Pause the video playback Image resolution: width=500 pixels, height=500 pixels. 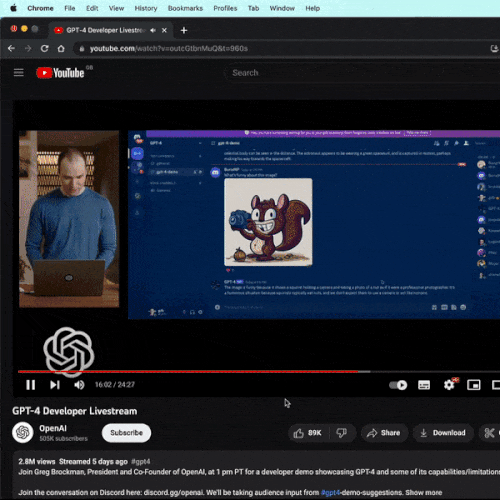coord(30,385)
